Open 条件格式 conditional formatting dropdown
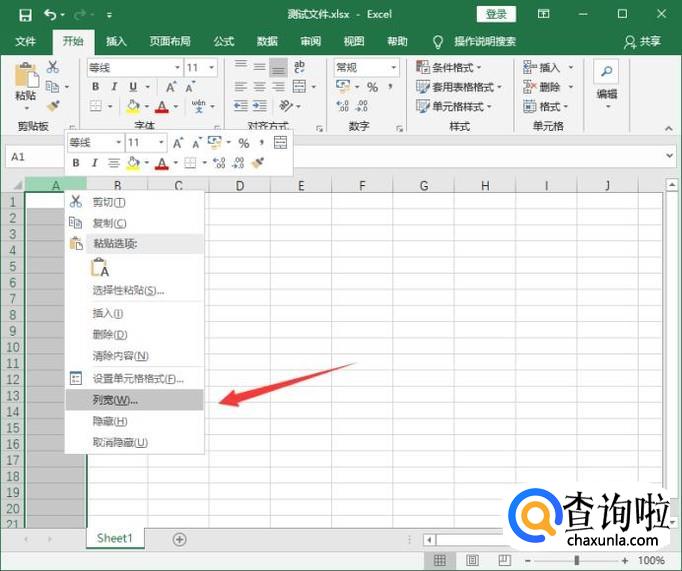The height and width of the screenshot is (571, 682). pos(449,67)
